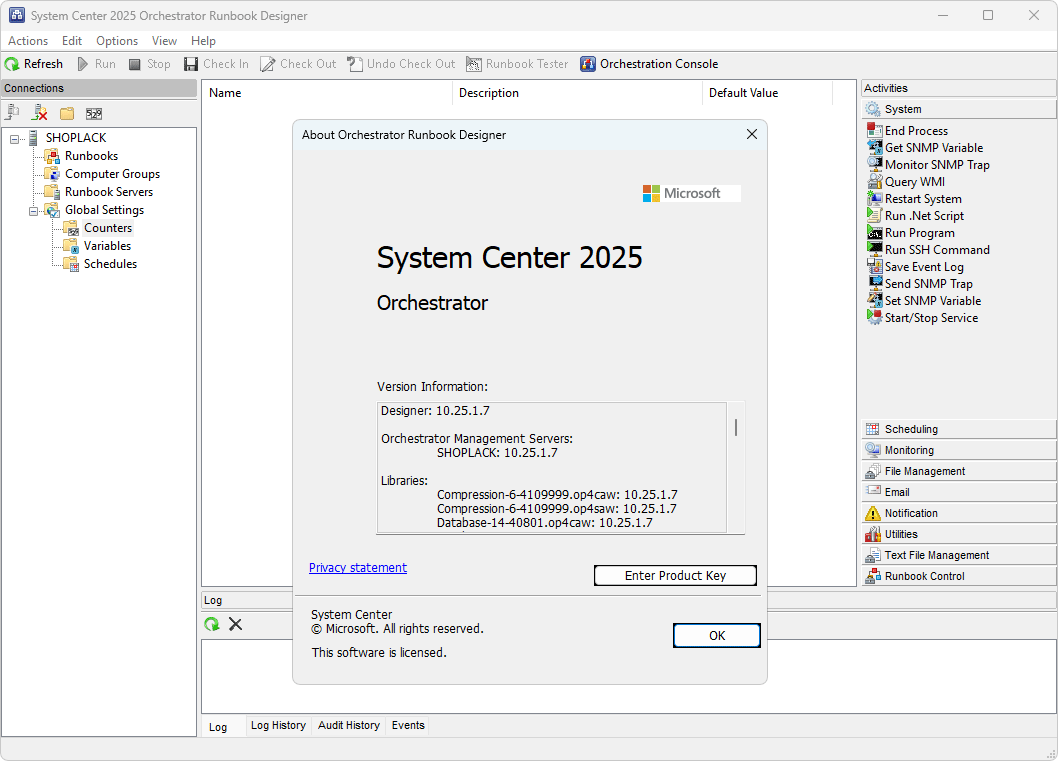Click the System activities category header
The height and width of the screenshot is (761, 1058).
(x=959, y=109)
